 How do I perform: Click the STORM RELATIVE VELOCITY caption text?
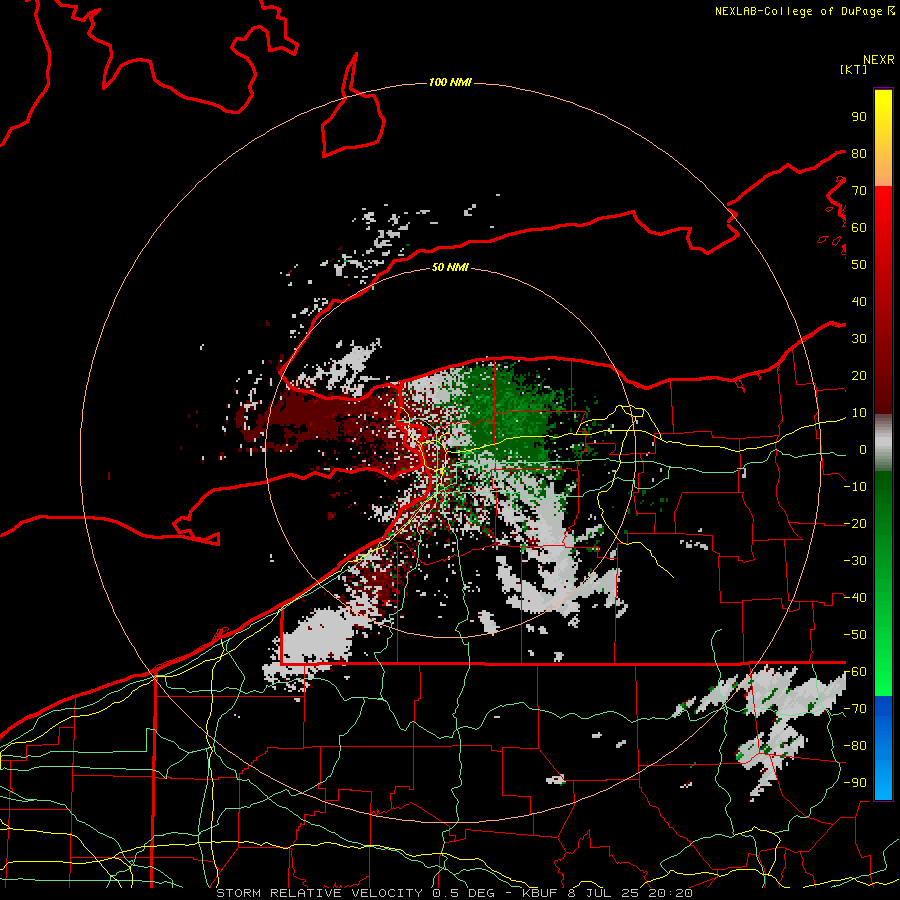point(318,893)
